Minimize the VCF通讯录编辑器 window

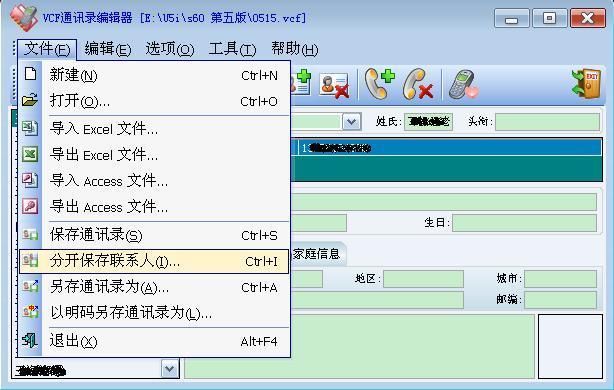pyautogui.click(x=511, y=18)
